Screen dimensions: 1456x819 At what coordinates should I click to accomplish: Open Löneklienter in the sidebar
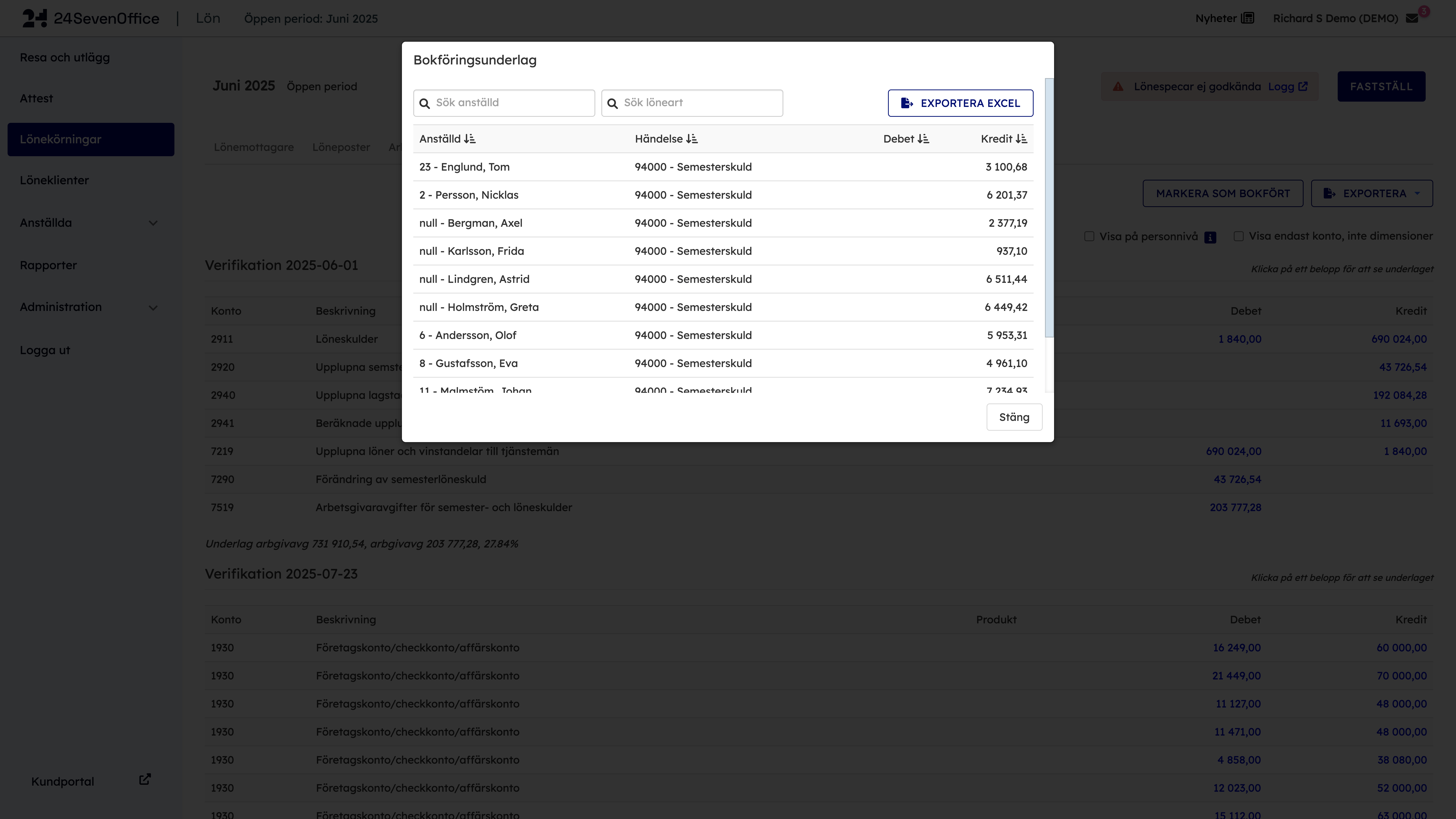tap(54, 180)
